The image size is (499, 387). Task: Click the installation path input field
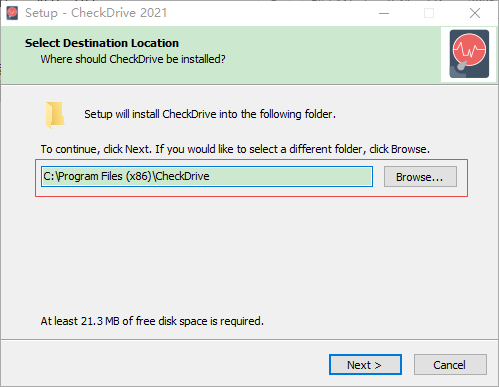[x=207, y=176]
